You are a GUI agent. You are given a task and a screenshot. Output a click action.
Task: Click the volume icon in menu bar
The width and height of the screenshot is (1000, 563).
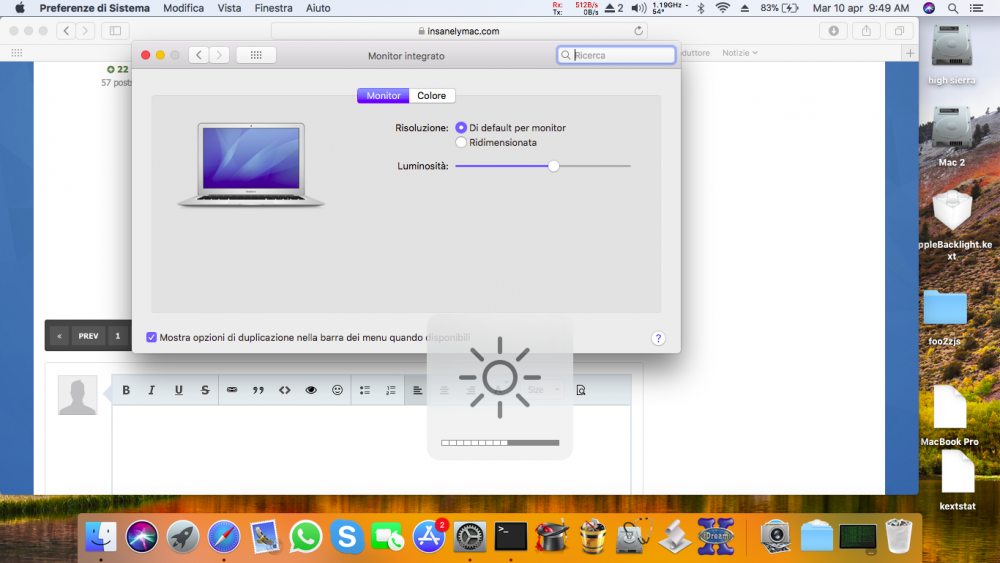638,8
